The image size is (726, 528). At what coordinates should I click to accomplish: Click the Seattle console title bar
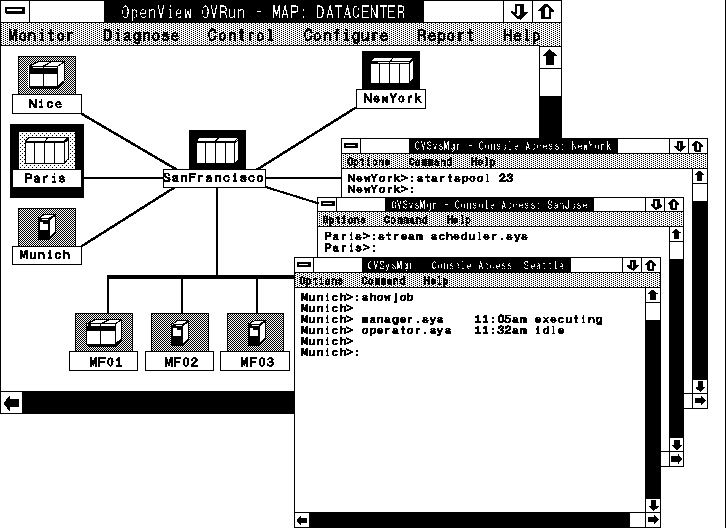(x=466, y=265)
